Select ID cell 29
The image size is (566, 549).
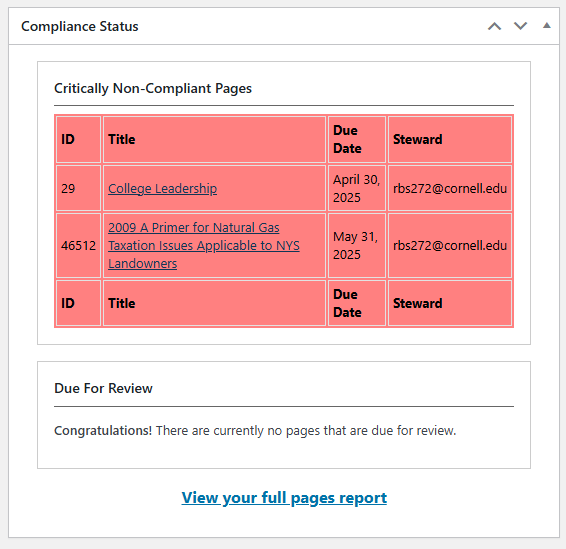(x=79, y=188)
